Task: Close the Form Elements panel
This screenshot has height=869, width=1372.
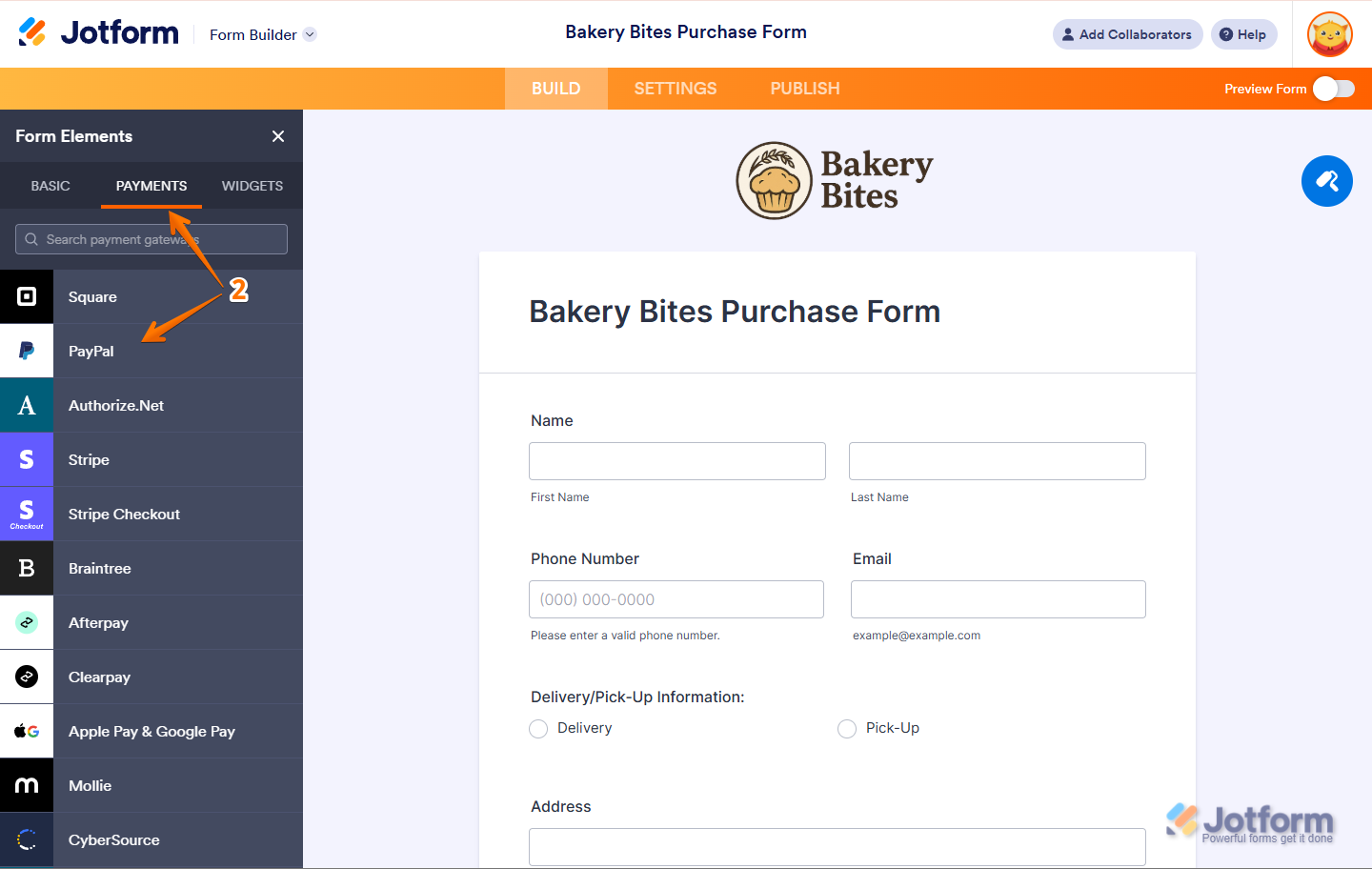Action: pyautogui.click(x=278, y=136)
